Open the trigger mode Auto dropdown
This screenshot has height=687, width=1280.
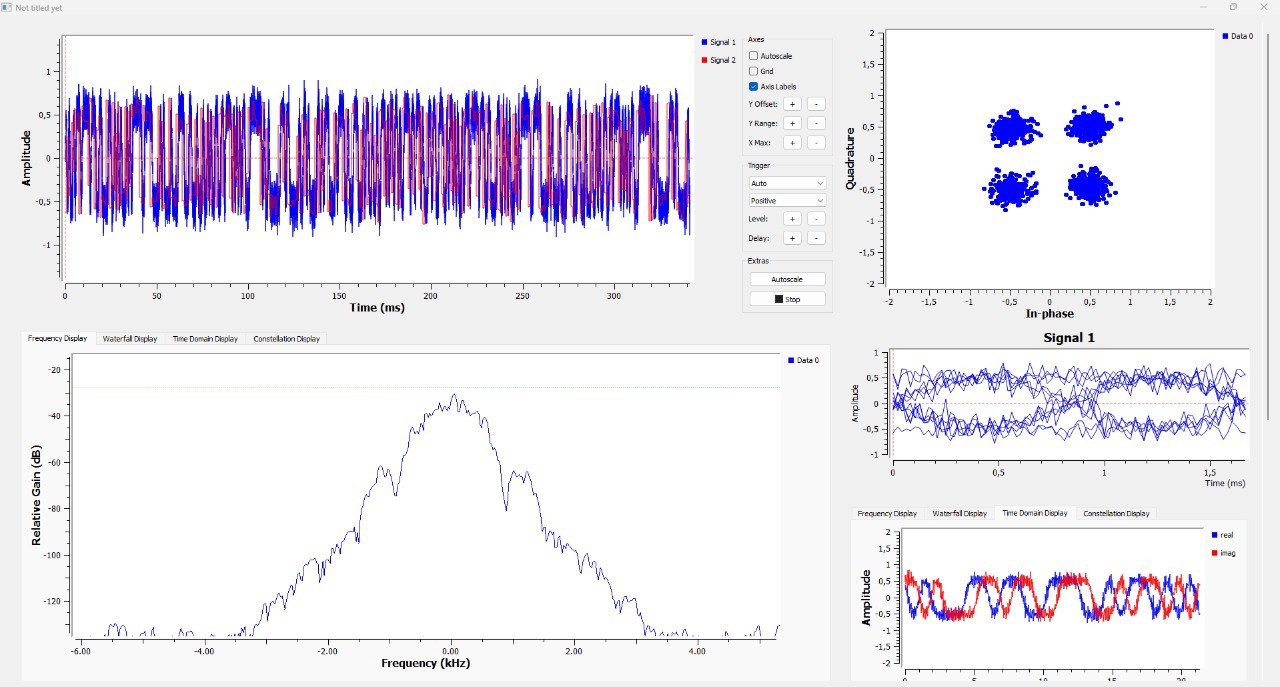pyautogui.click(x=787, y=184)
